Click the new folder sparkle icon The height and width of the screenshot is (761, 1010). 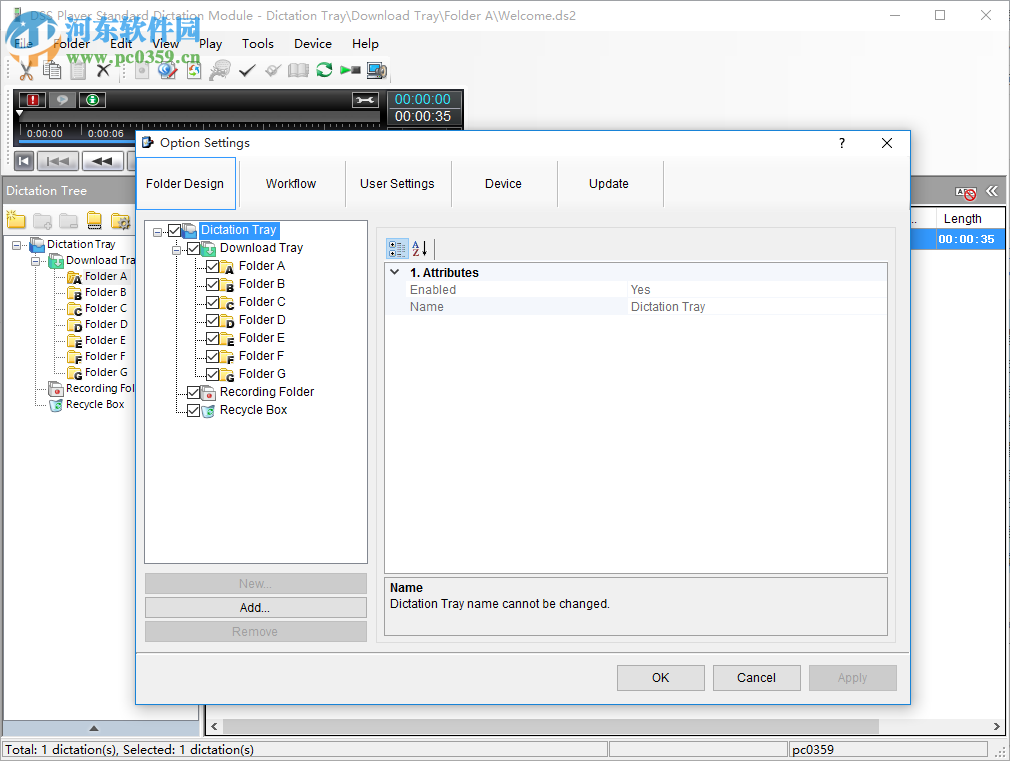[15, 220]
